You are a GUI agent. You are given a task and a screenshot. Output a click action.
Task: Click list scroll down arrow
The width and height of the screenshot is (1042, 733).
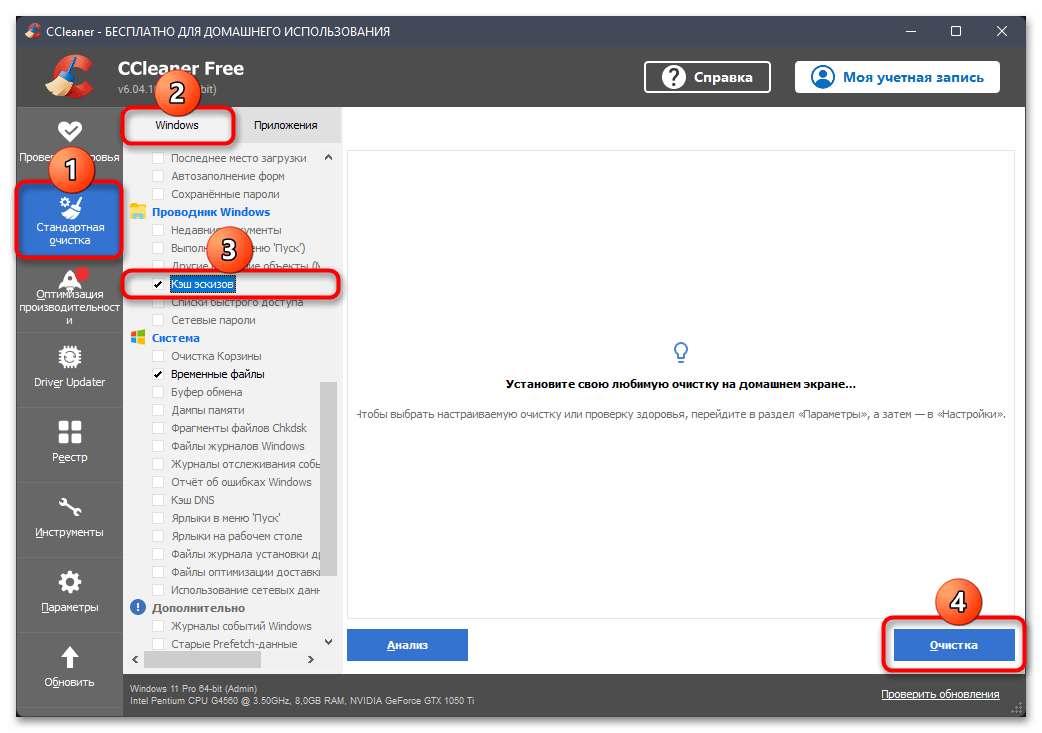(328, 642)
